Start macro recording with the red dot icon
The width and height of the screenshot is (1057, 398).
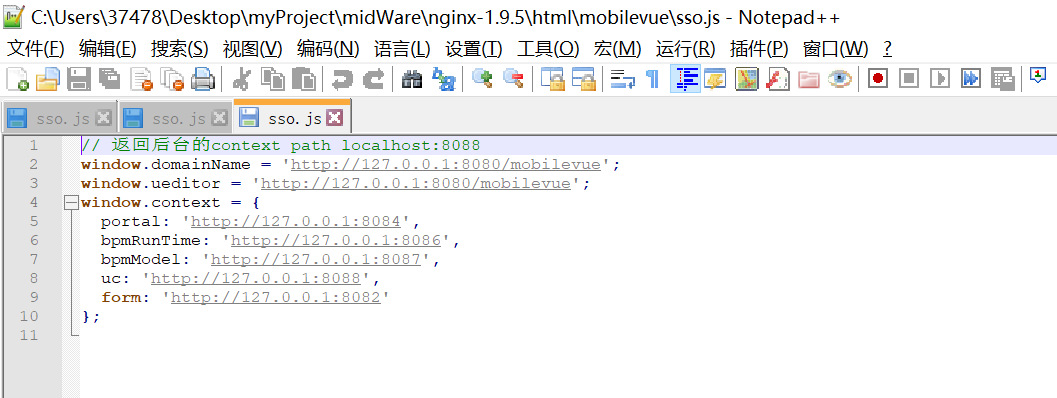pos(878,79)
